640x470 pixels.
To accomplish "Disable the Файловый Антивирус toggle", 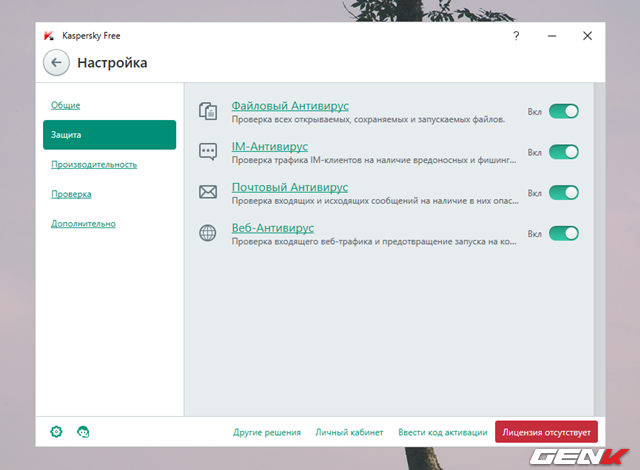I will click(563, 111).
